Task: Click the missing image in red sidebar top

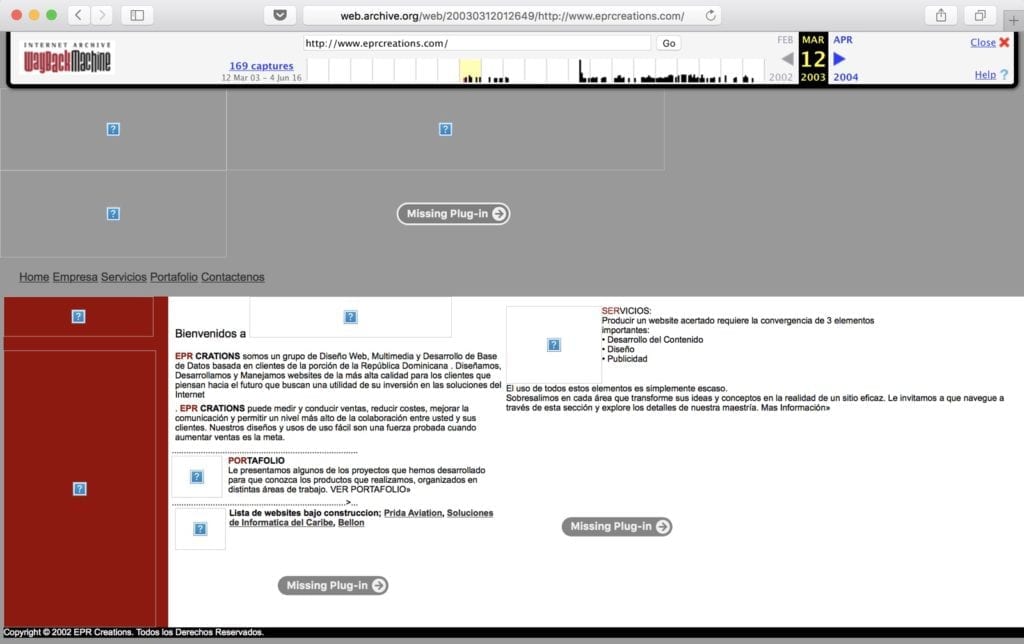Action: coord(78,317)
